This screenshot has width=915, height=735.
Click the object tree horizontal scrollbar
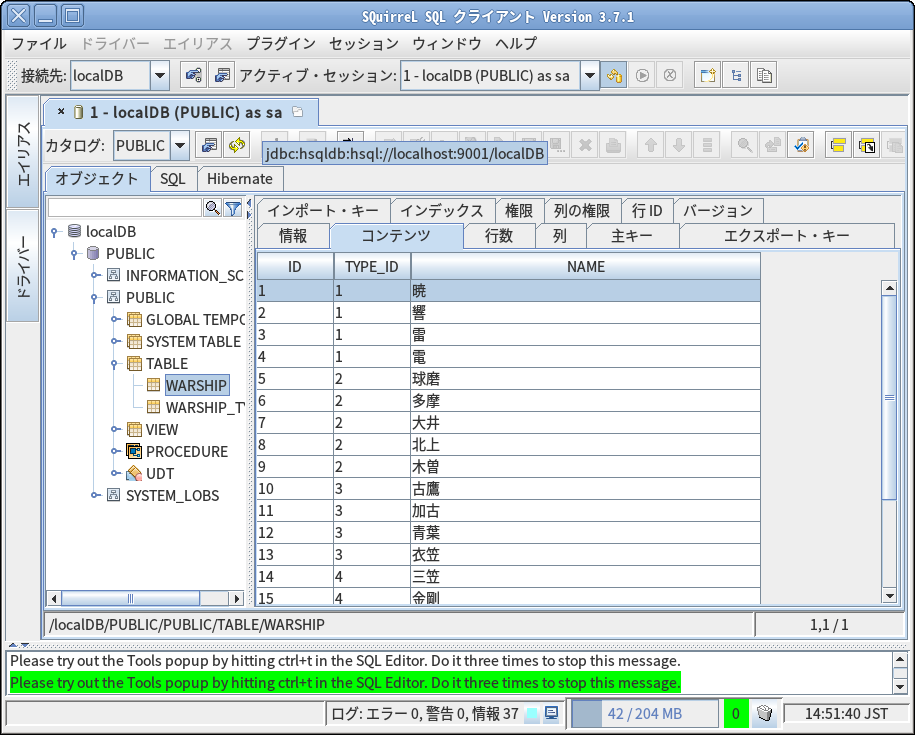point(145,598)
